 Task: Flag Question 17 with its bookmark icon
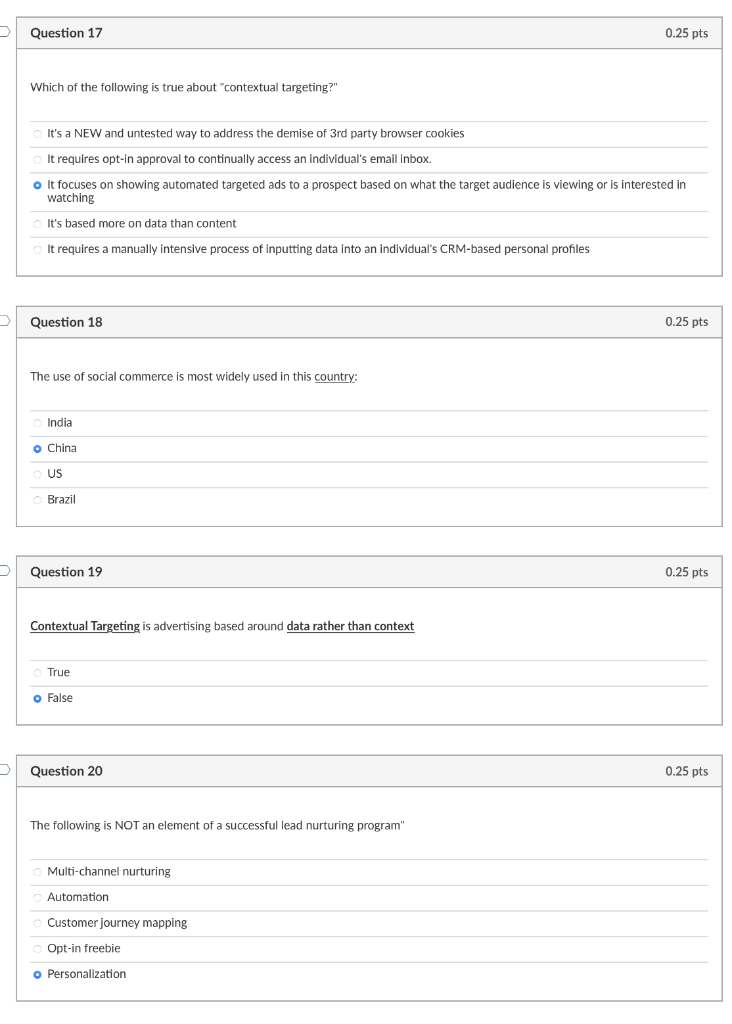point(4,33)
